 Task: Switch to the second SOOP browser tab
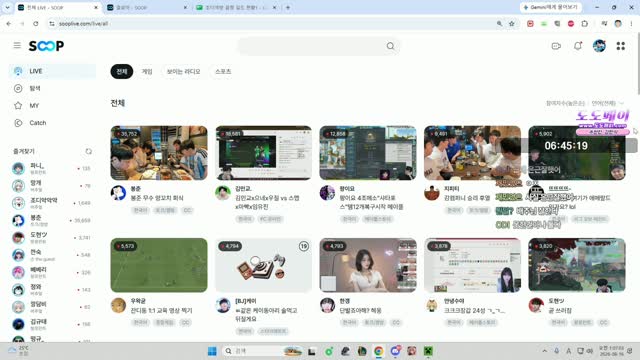click(147, 7)
